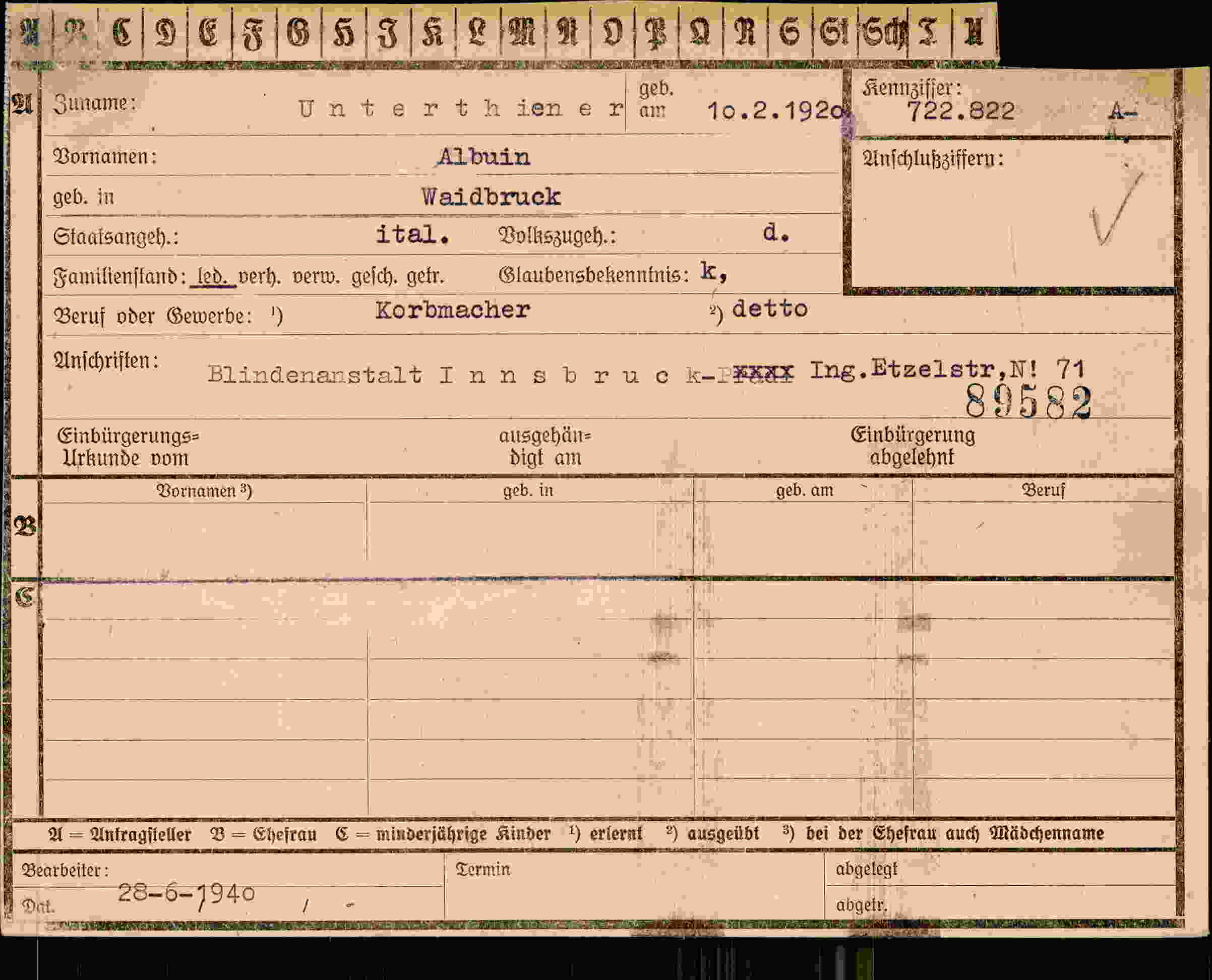The width and height of the screenshot is (1212, 980).
Task: Click the address Blindenanstalt Innsbruck
Action: (454, 375)
